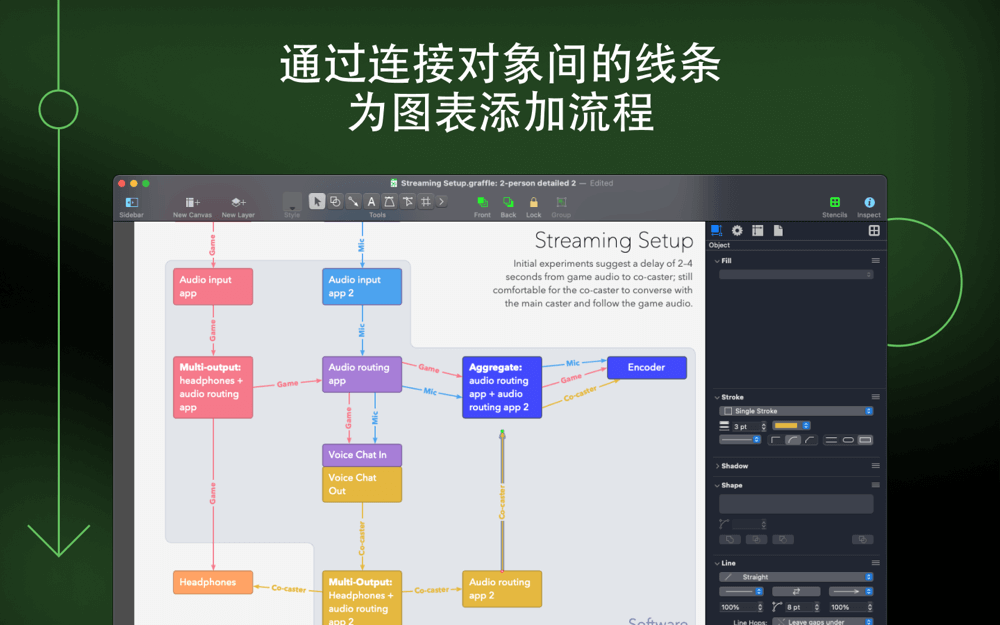Screen dimensions: 1000x625
Task: Open the Fill type dropdown
Action: pyautogui.click(x=796, y=274)
